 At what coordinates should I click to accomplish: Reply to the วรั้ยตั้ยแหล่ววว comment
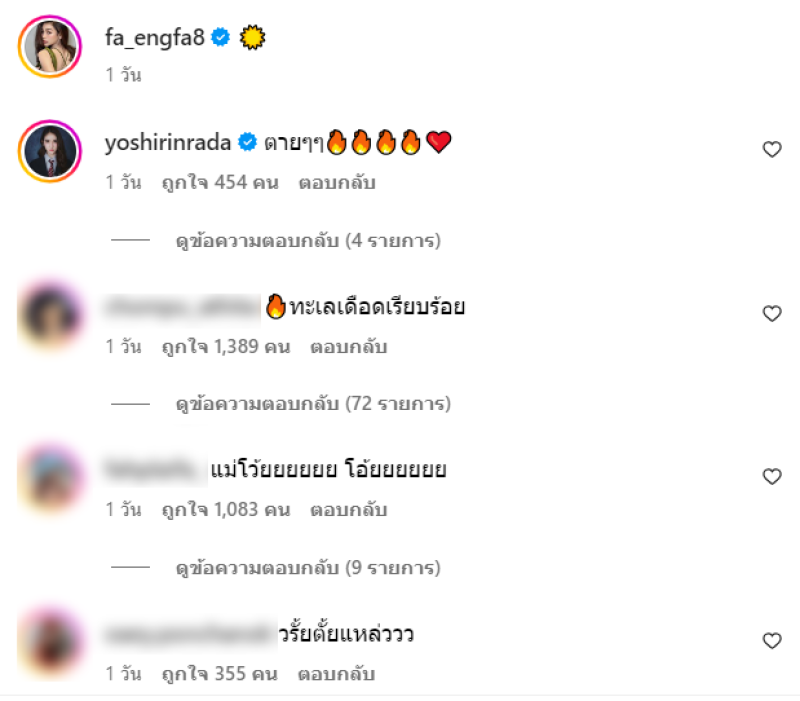pyautogui.click(x=337, y=674)
